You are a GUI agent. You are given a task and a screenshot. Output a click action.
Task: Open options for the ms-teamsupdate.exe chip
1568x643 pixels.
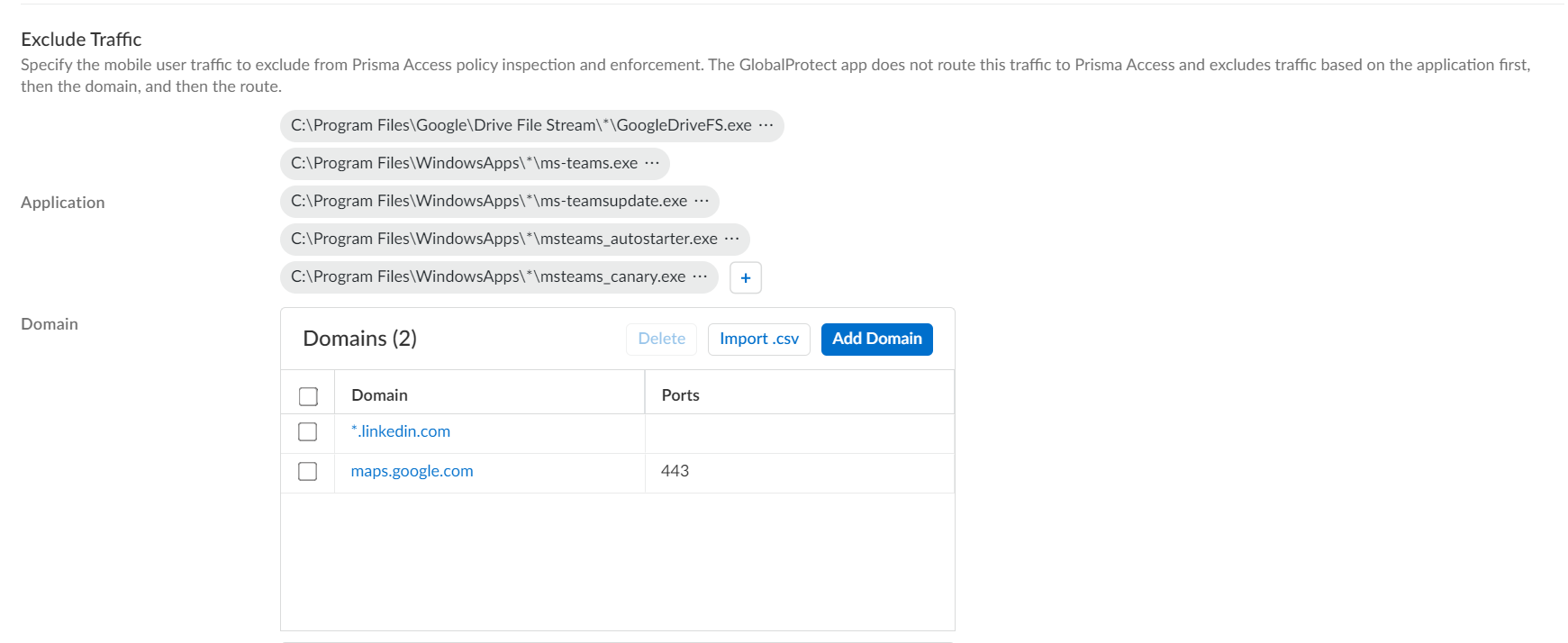[702, 201]
